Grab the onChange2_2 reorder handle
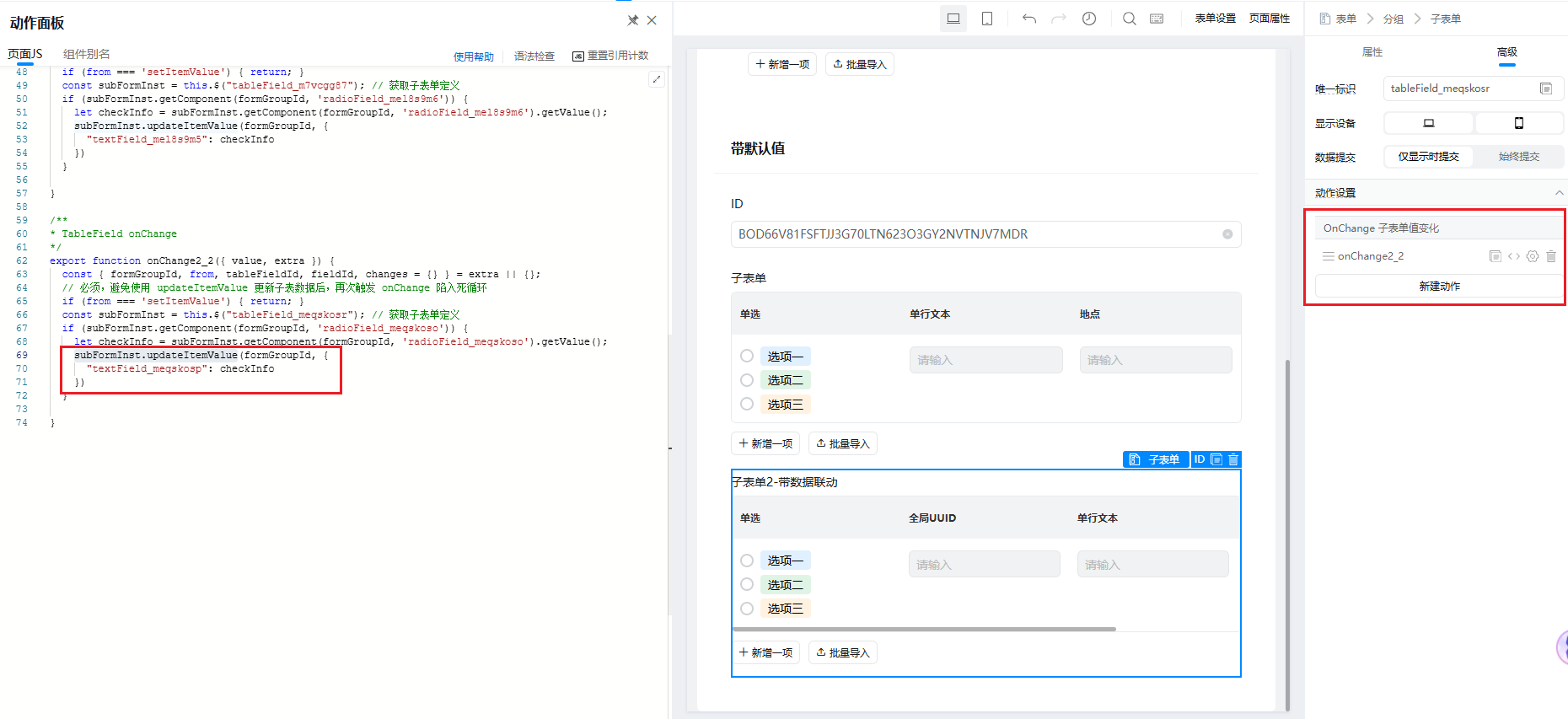This screenshot has width=1568, height=719. click(1328, 256)
